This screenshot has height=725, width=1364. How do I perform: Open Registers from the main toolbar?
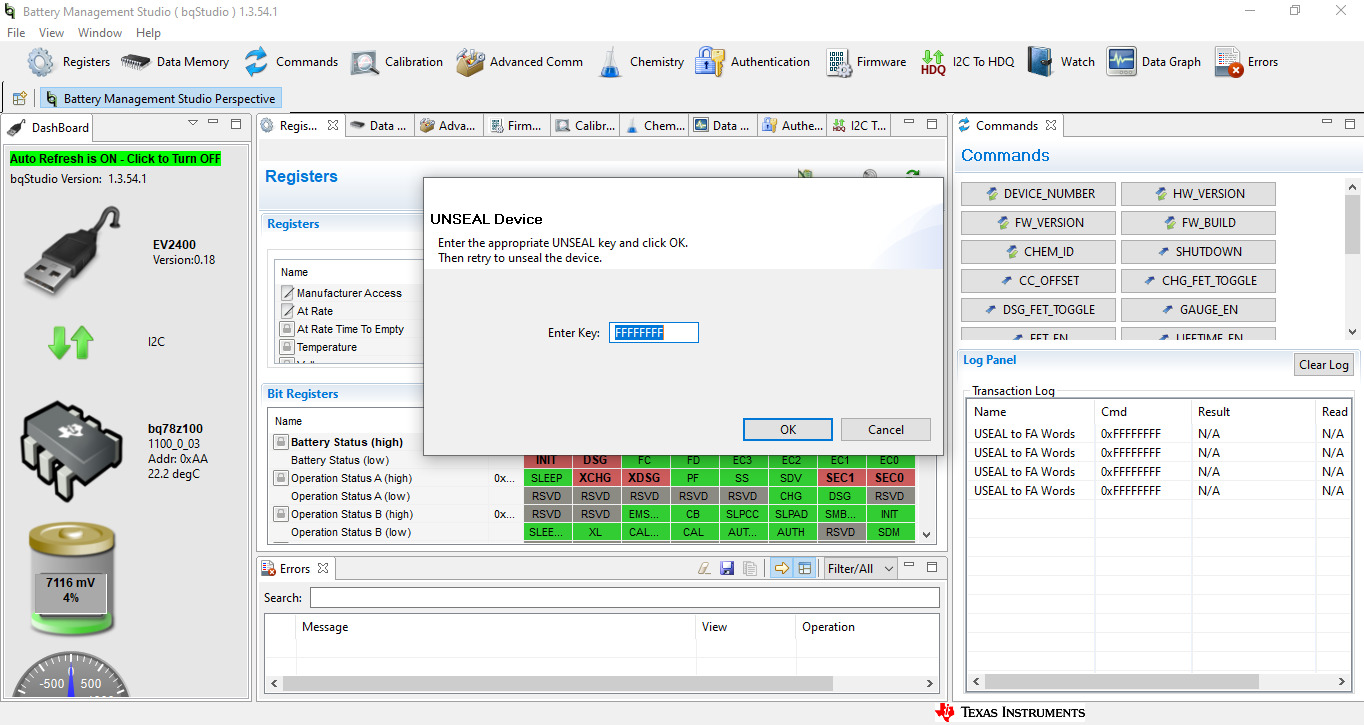[x=68, y=62]
